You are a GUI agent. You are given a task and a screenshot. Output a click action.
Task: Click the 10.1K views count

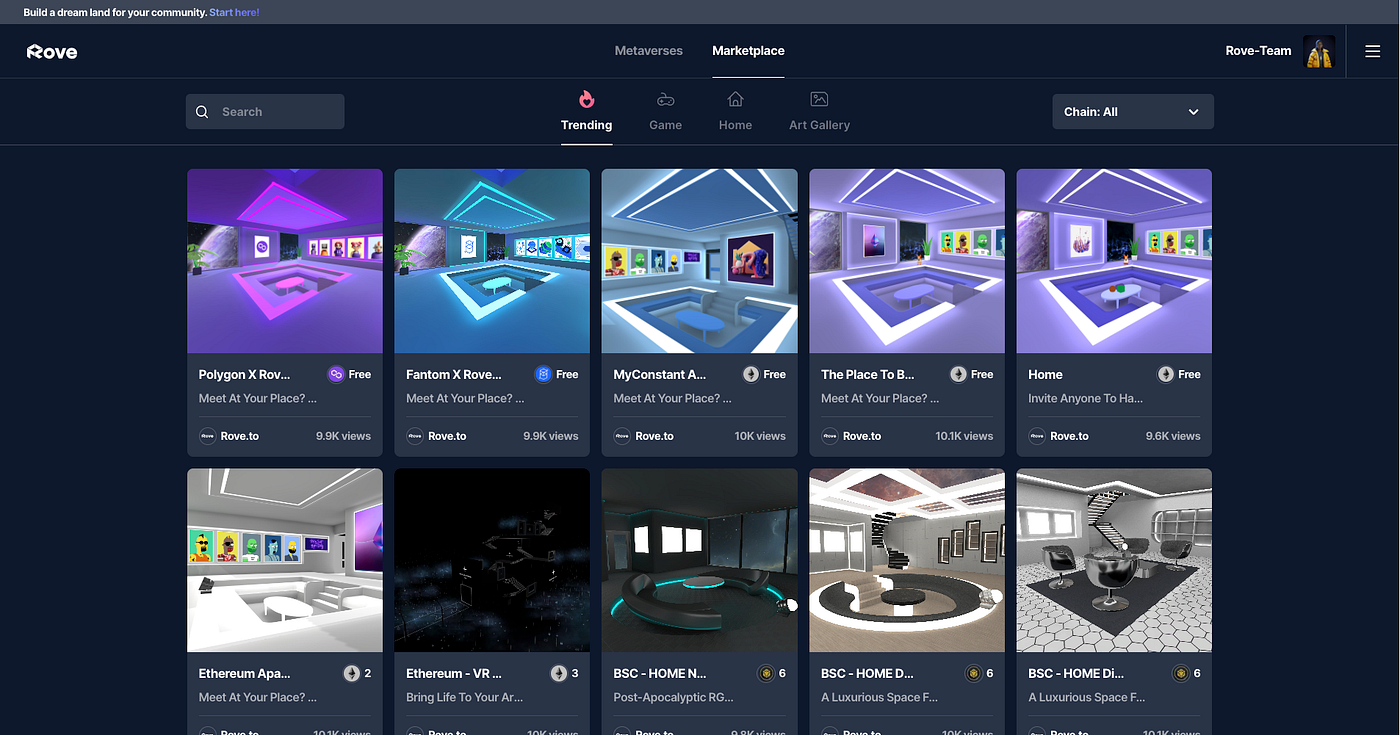click(964, 436)
